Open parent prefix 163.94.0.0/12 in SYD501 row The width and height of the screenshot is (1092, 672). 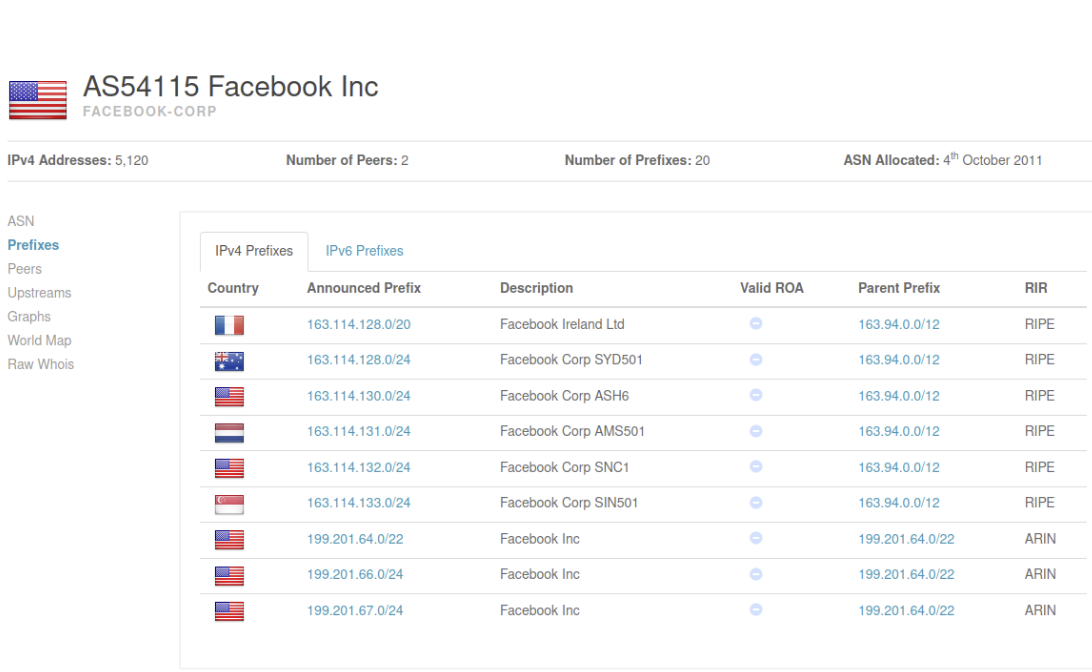click(x=898, y=360)
